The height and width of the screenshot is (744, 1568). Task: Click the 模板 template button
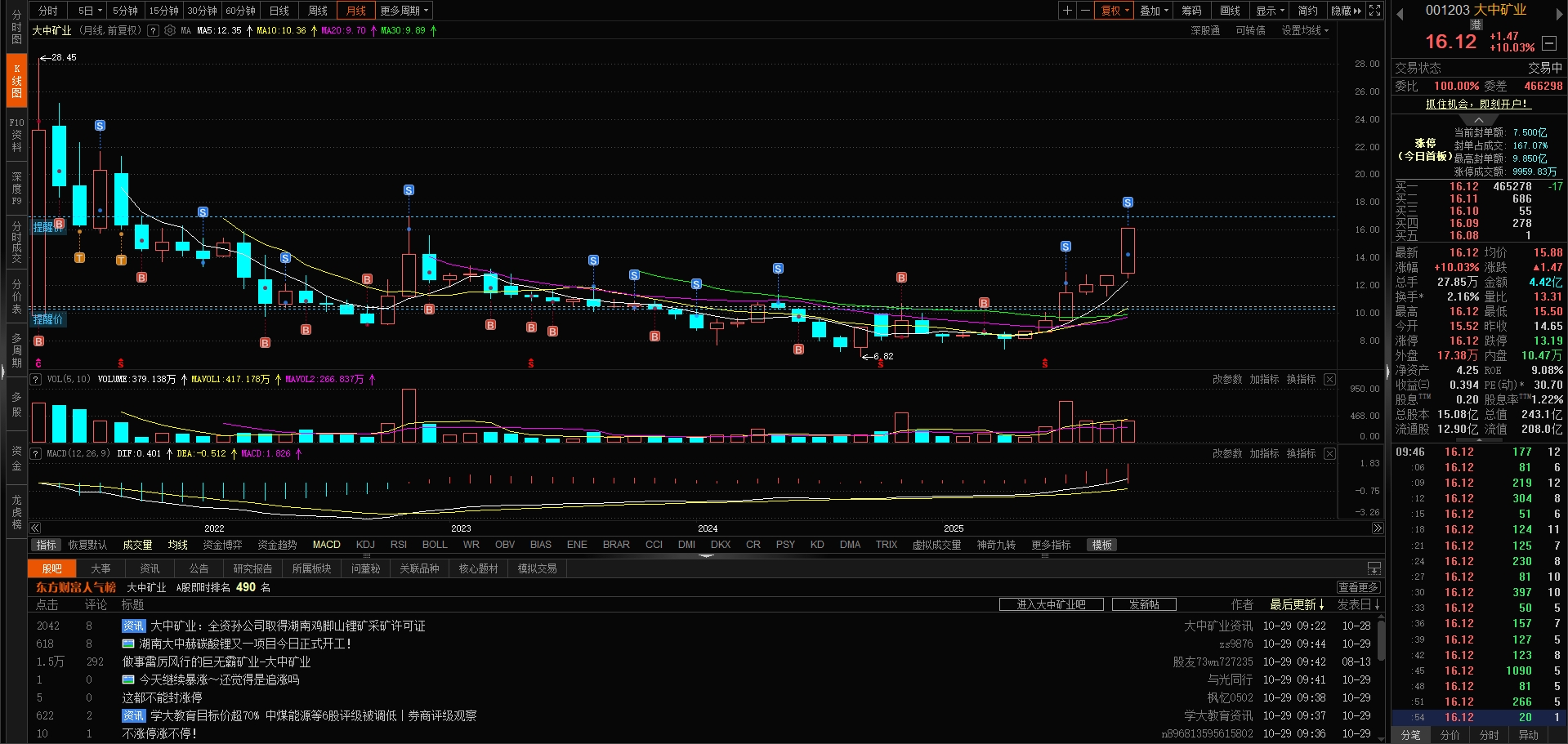pyautogui.click(x=1102, y=545)
